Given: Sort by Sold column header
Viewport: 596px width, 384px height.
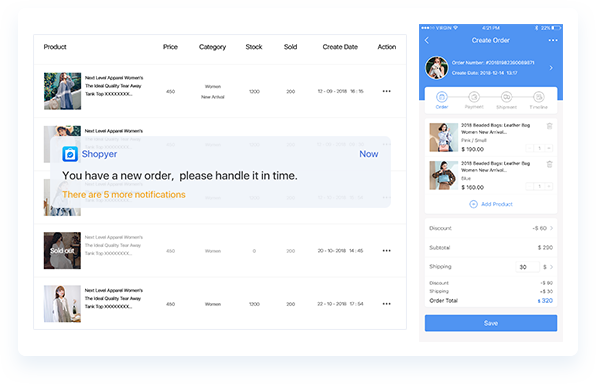Looking at the screenshot, I should (290, 47).
